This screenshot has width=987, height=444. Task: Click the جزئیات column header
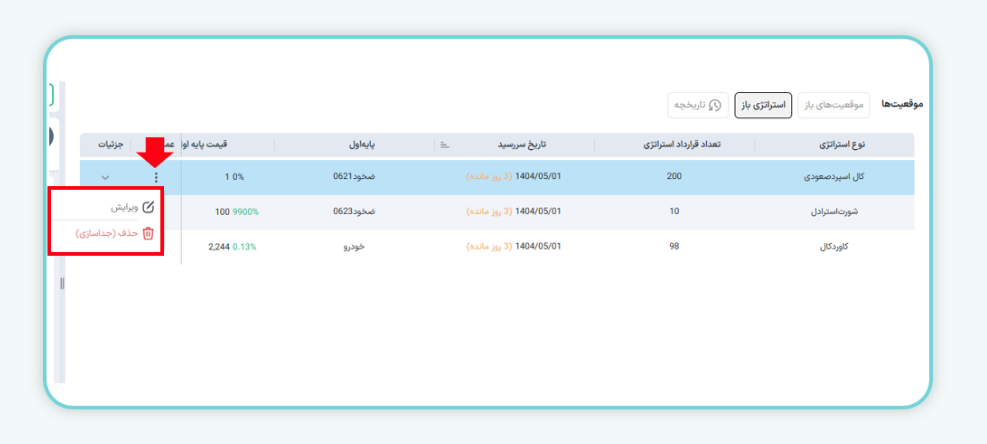tap(109, 145)
